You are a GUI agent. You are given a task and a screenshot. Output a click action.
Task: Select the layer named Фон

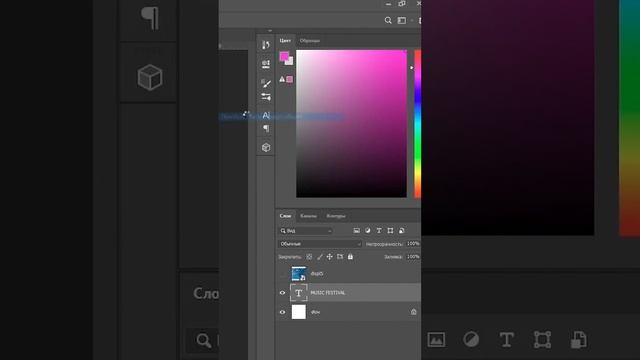(349, 312)
